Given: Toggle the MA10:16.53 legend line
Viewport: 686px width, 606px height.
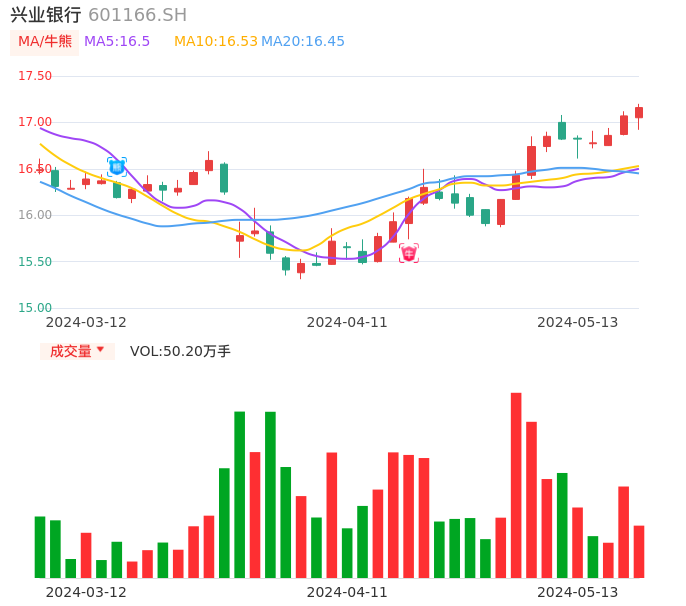Looking at the screenshot, I should tap(216, 42).
